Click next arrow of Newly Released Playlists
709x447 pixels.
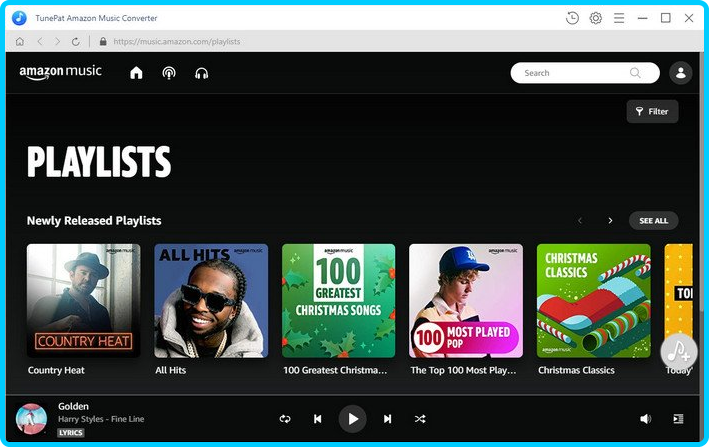610,221
